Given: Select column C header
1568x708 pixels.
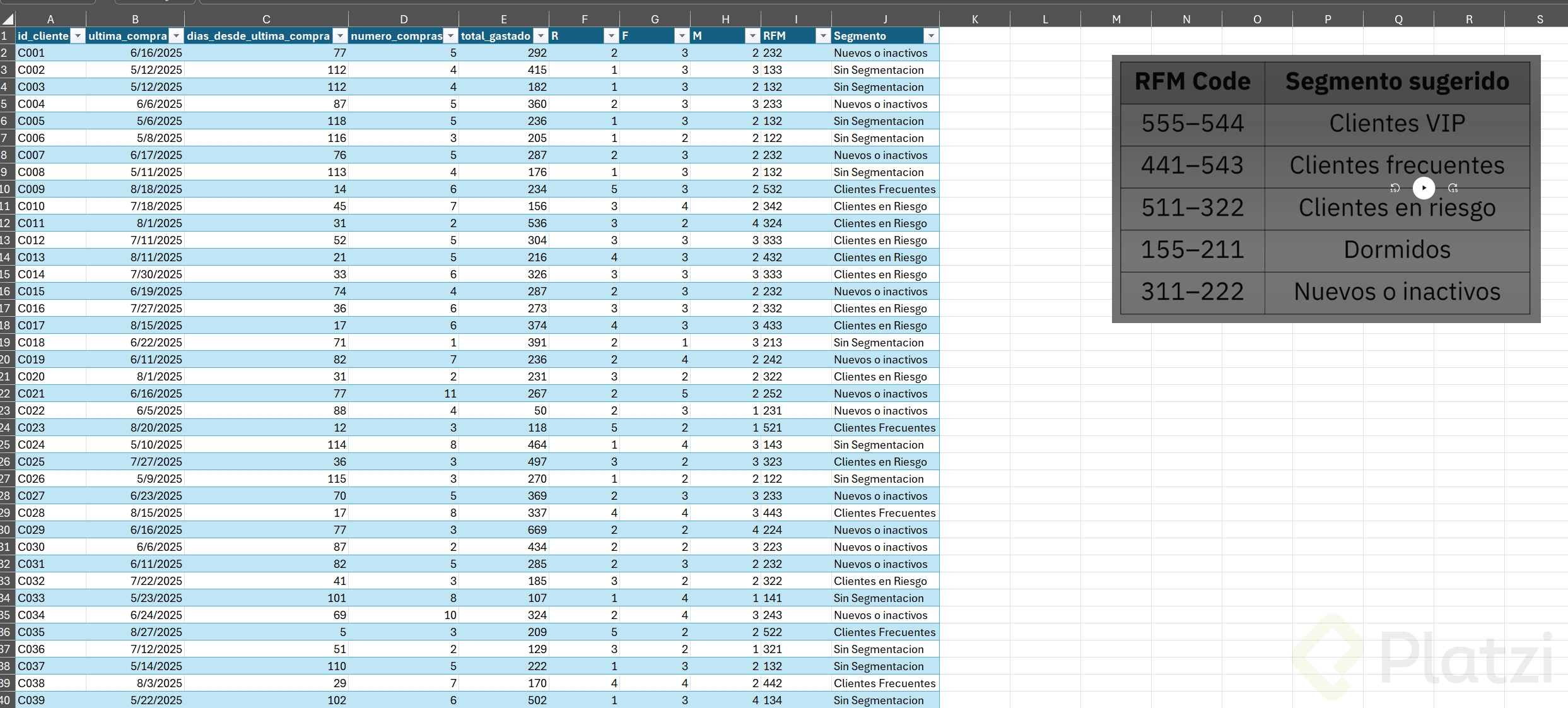Looking at the screenshot, I should [x=266, y=20].
